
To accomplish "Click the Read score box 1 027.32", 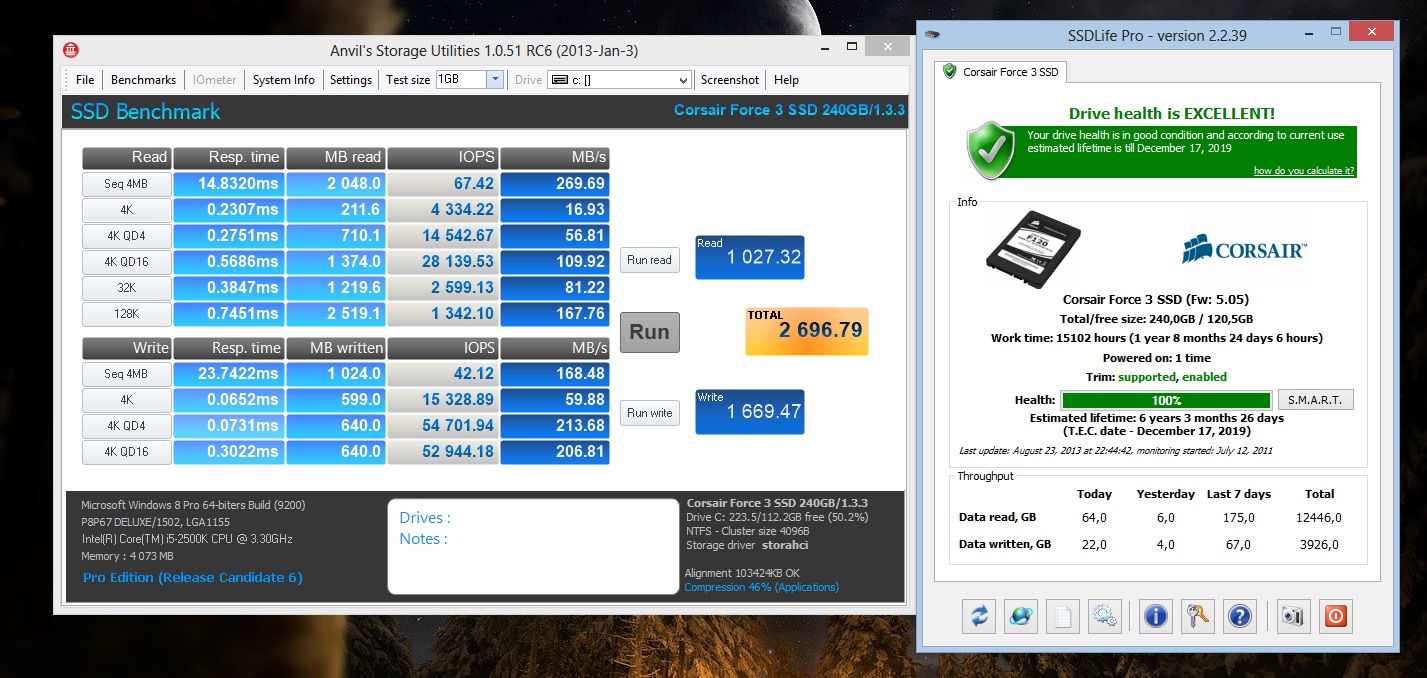I will tap(749, 257).
